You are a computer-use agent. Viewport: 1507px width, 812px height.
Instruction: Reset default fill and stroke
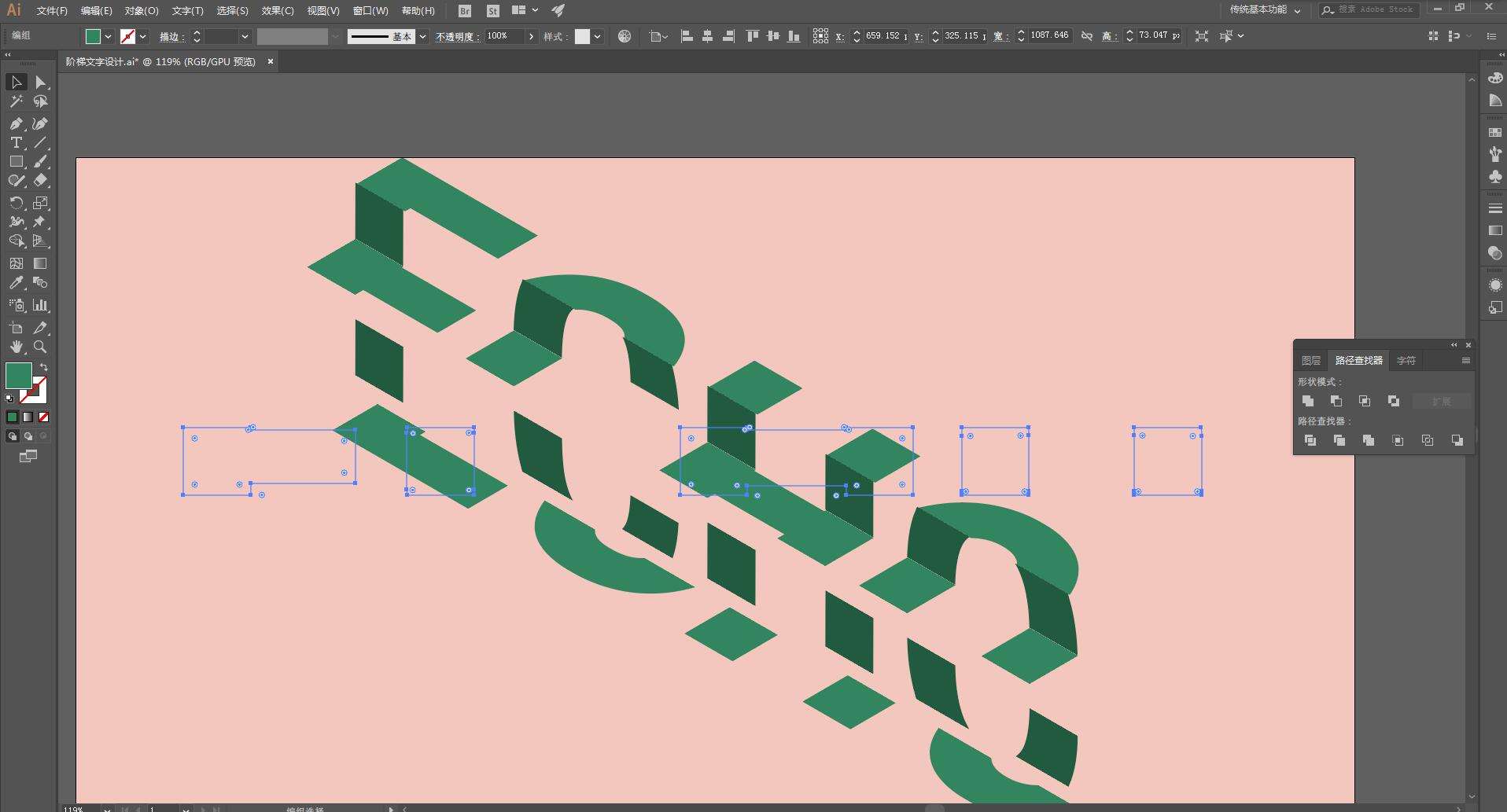click(9, 399)
